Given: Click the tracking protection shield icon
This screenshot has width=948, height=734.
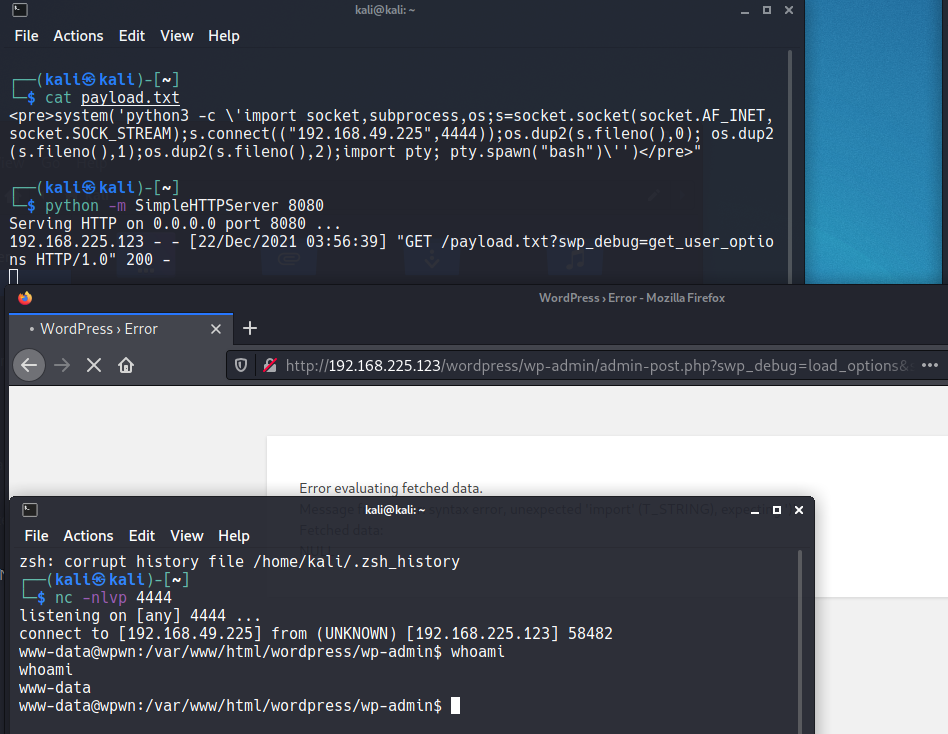Looking at the screenshot, I should 241,365.
